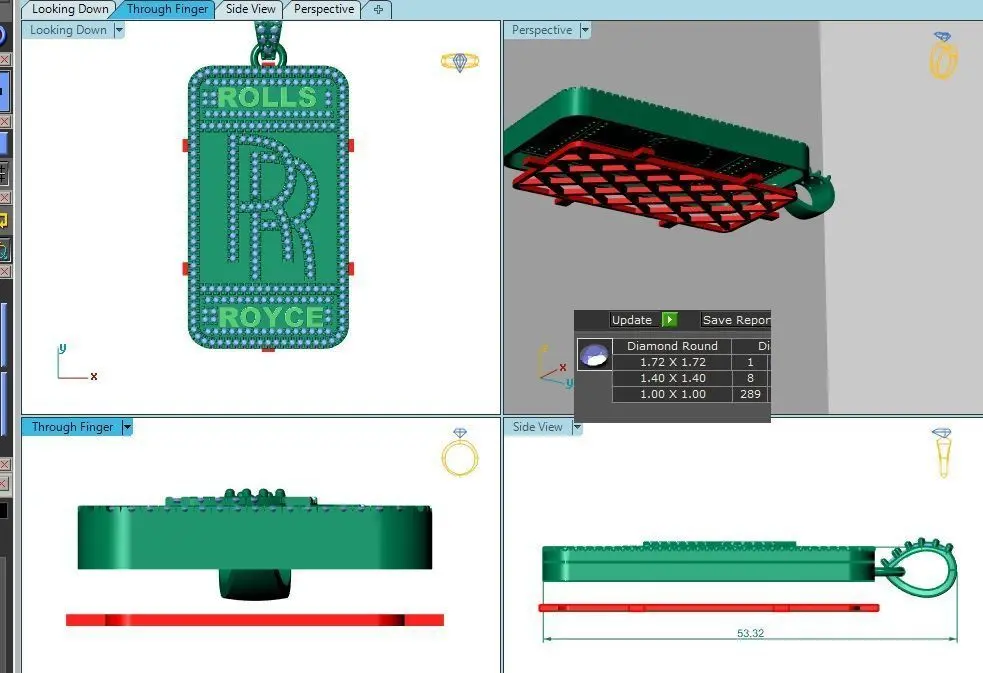Image resolution: width=983 pixels, height=673 pixels.
Task: Click the ring icon in Looking Down viewport
Action: [x=460, y=61]
